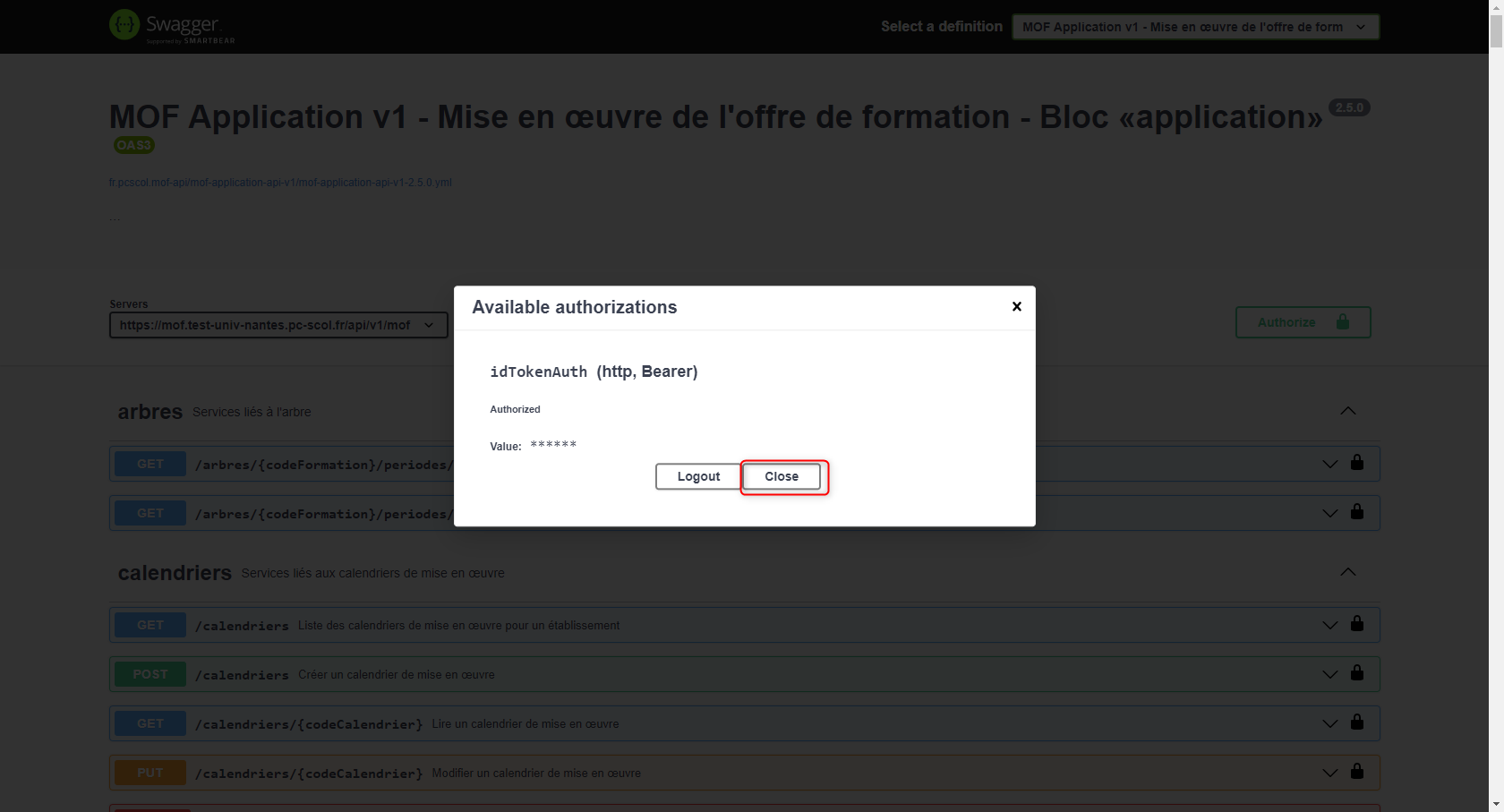Image resolution: width=1504 pixels, height=812 pixels.
Task: Click the scrollbar down arrow
Action: (x=1496, y=804)
